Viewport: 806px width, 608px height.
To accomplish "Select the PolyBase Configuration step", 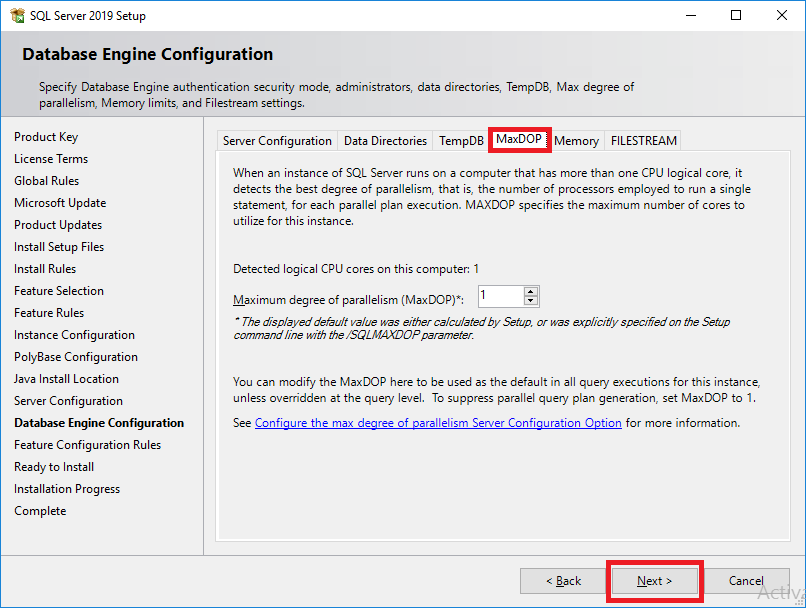I will 76,357.
